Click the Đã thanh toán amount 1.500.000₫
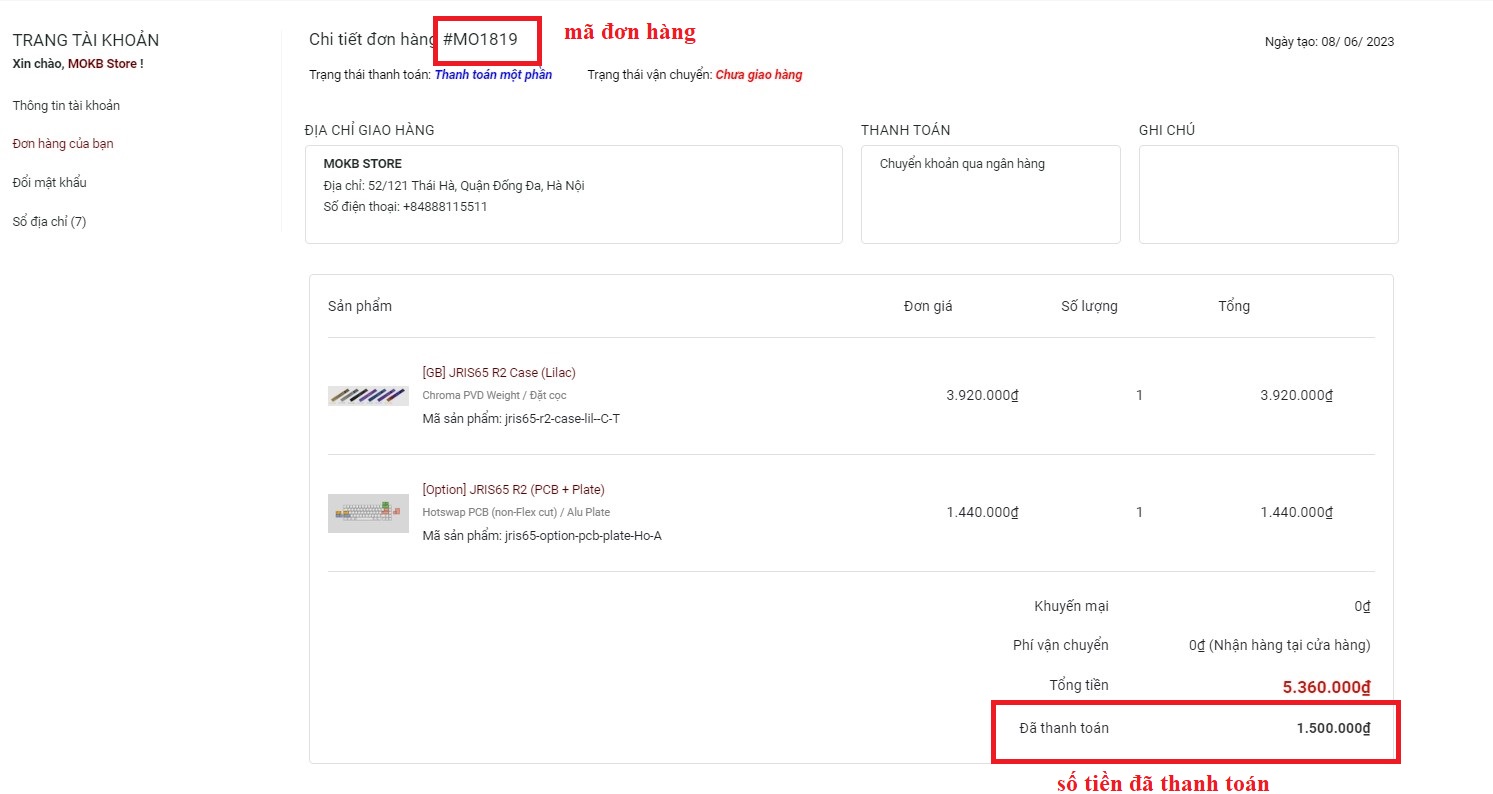 pyautogui.click(x=1333, y=728)
